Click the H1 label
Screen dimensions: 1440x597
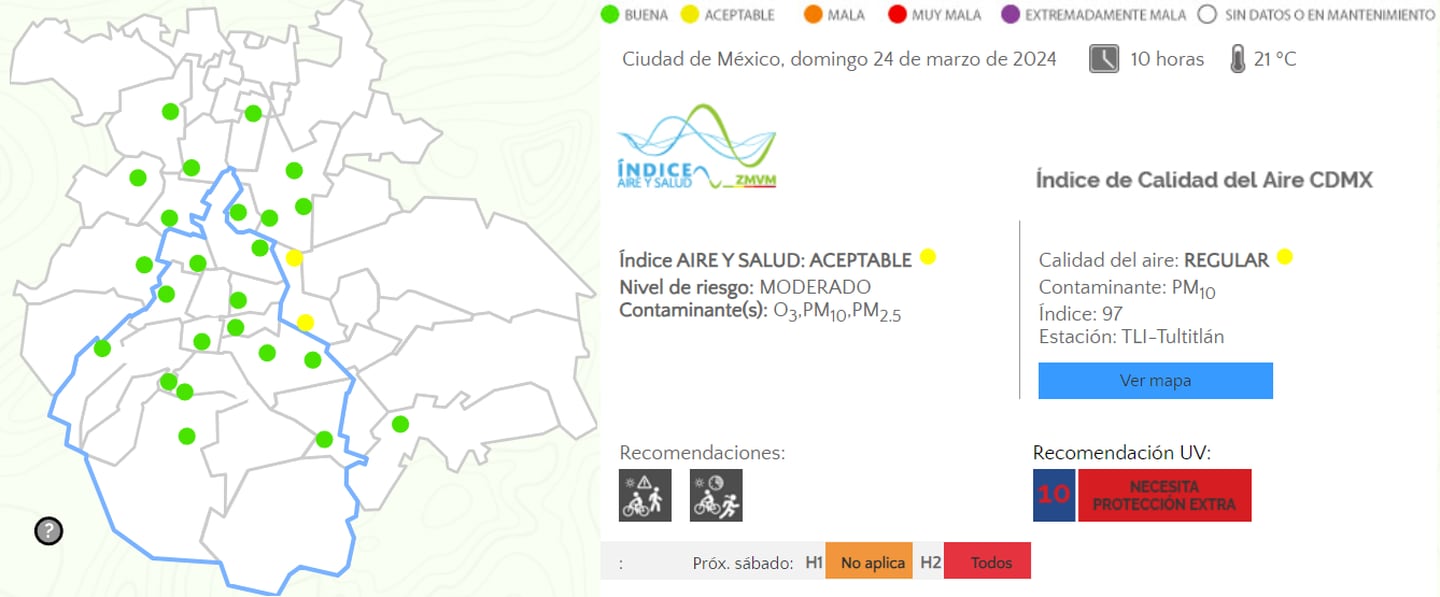pyautogui.click(x=814, y=563)
